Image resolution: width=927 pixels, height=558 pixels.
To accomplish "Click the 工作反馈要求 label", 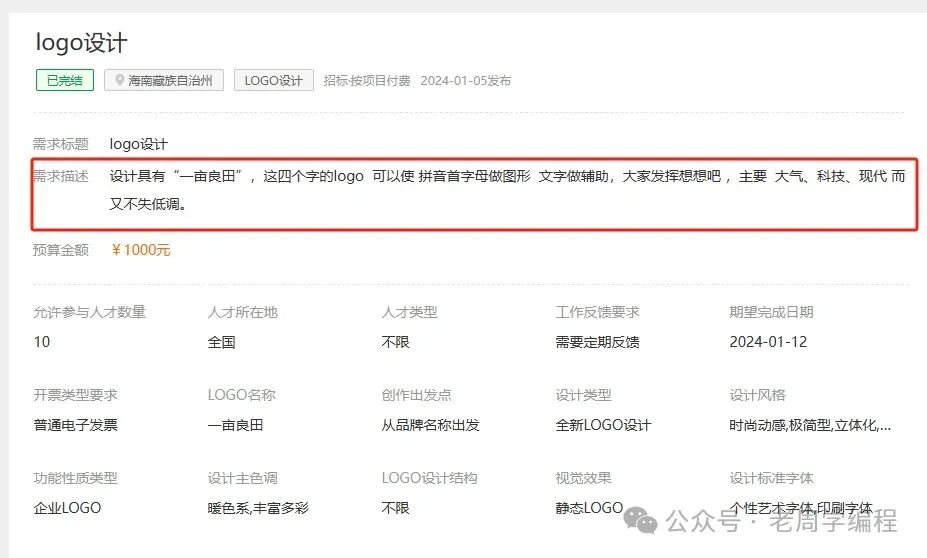I will point(597,312).
